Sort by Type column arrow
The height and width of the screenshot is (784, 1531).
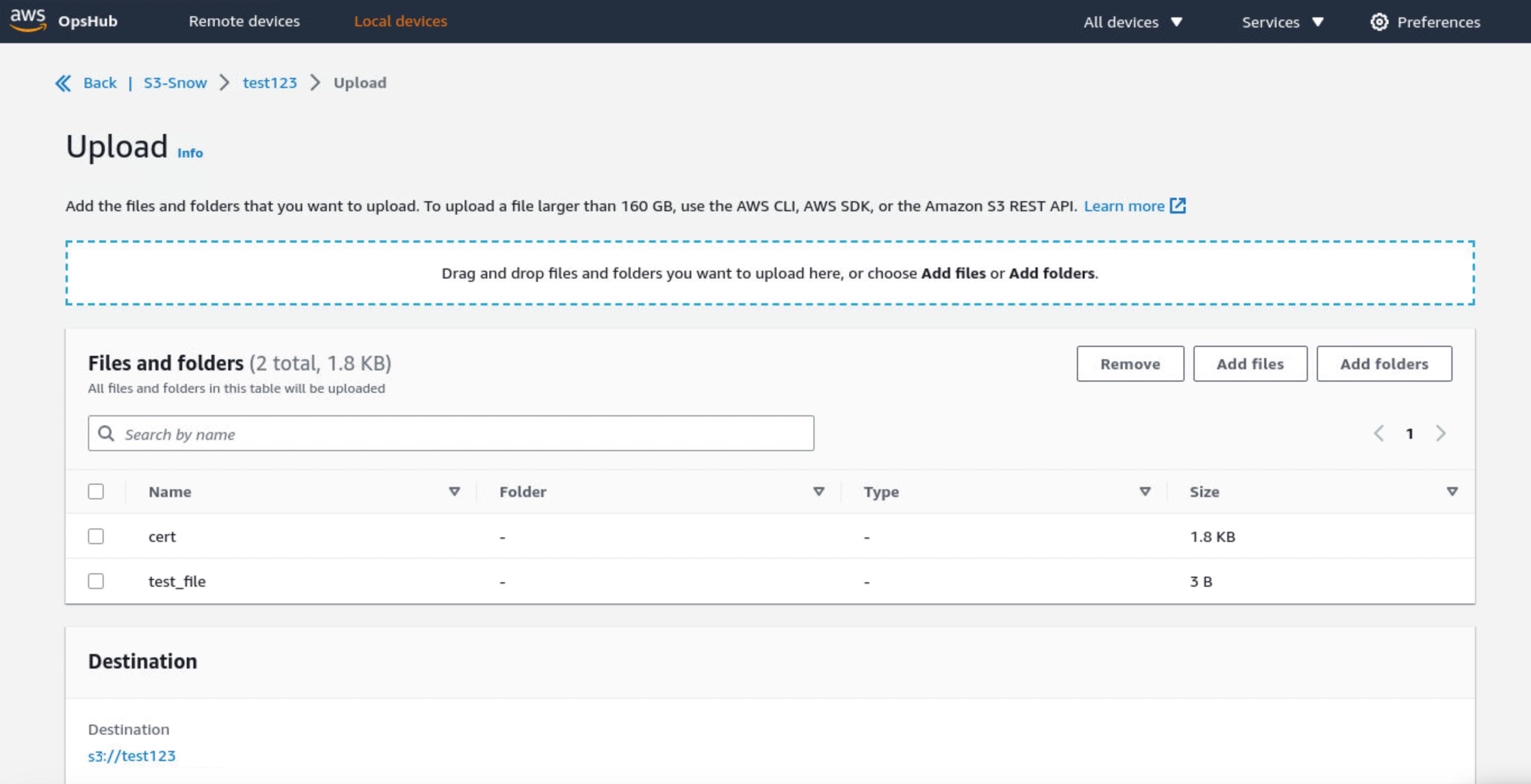[1145, 491]
